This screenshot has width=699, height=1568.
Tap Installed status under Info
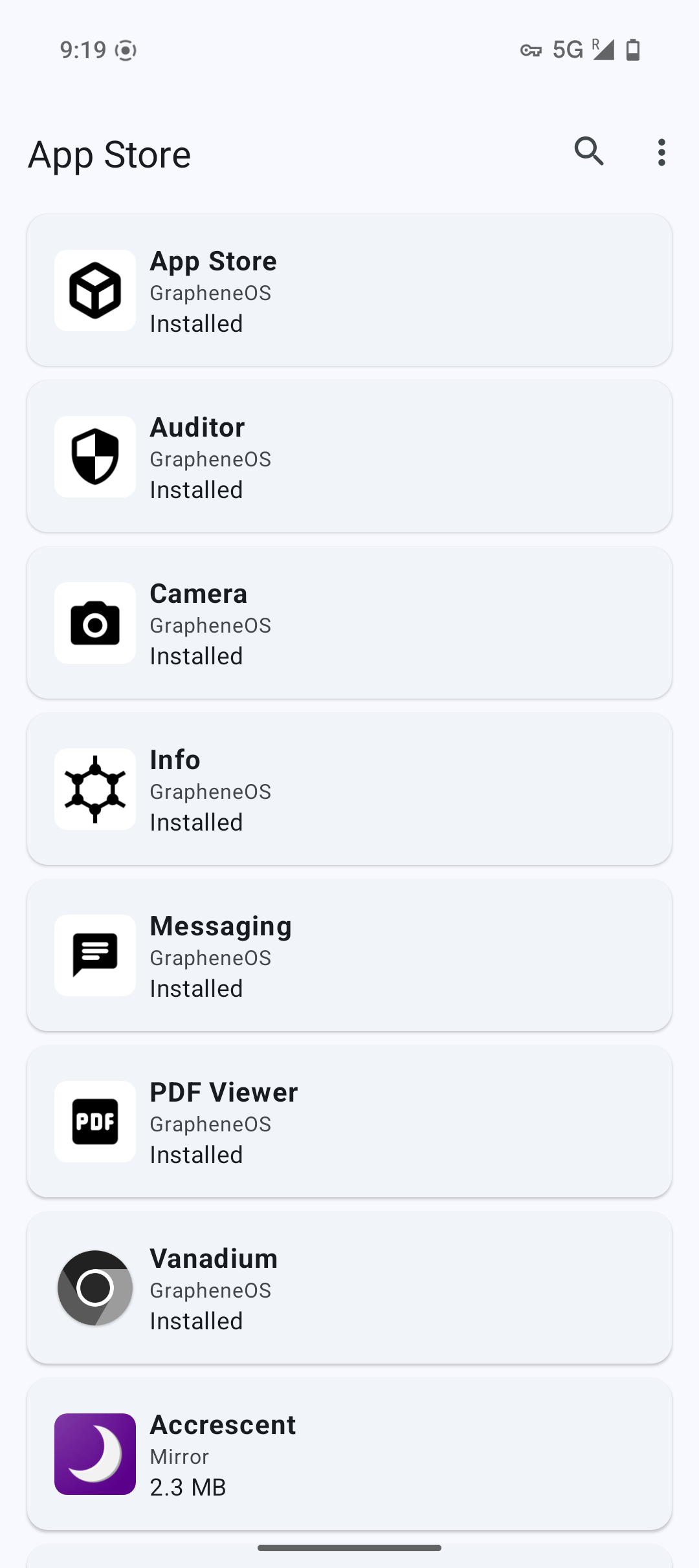[x=196, y=822]
